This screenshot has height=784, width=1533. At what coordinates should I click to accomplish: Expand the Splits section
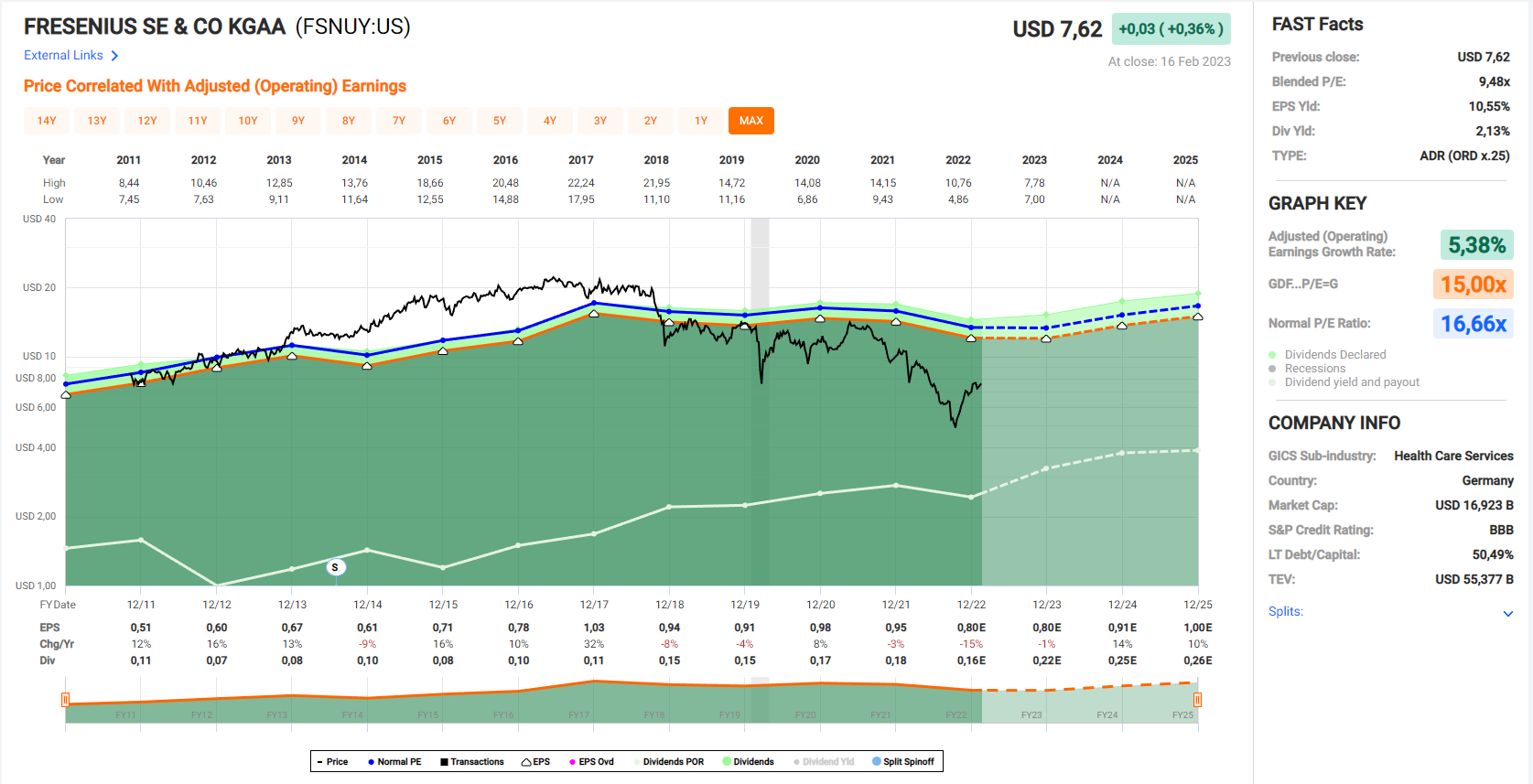coord(1286,612)
